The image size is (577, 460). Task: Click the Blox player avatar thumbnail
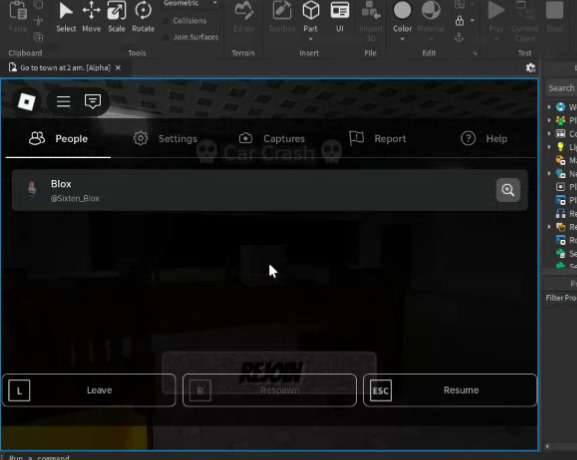click(x=32, y=189)
